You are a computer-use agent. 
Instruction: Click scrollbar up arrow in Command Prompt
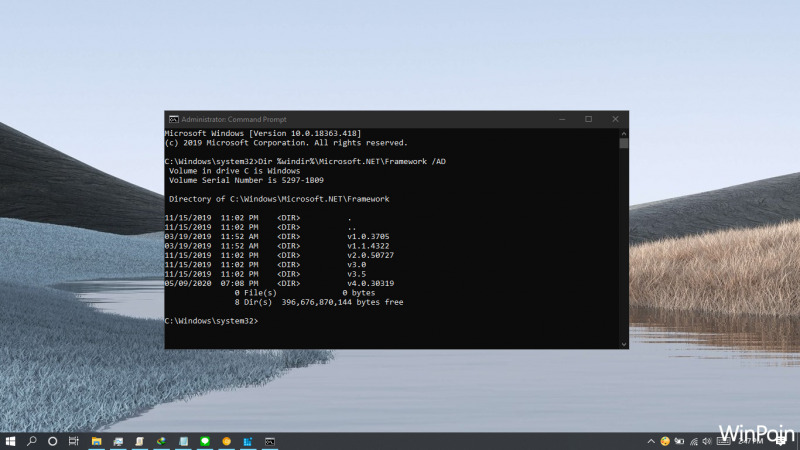[x=623, y=133]
